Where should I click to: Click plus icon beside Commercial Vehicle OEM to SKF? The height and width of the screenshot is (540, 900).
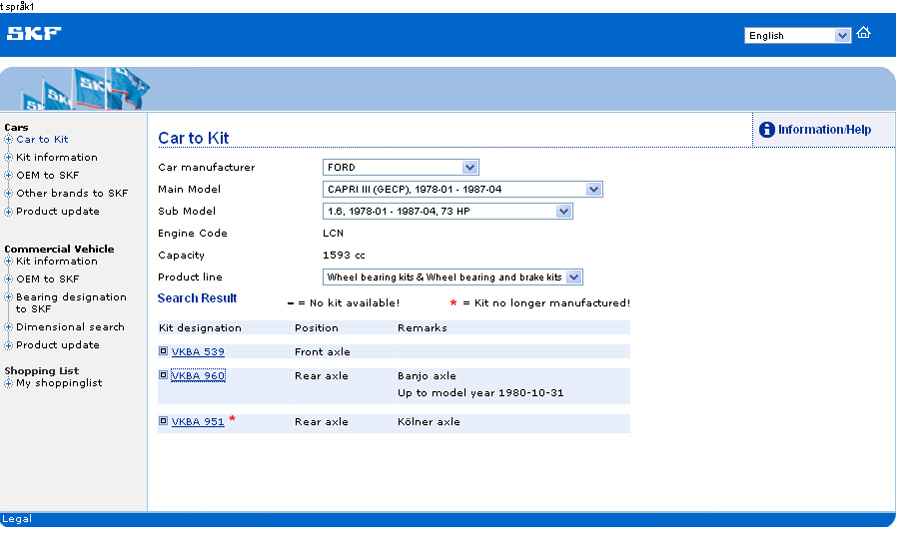pyautogui.click(x=8, y=279)
